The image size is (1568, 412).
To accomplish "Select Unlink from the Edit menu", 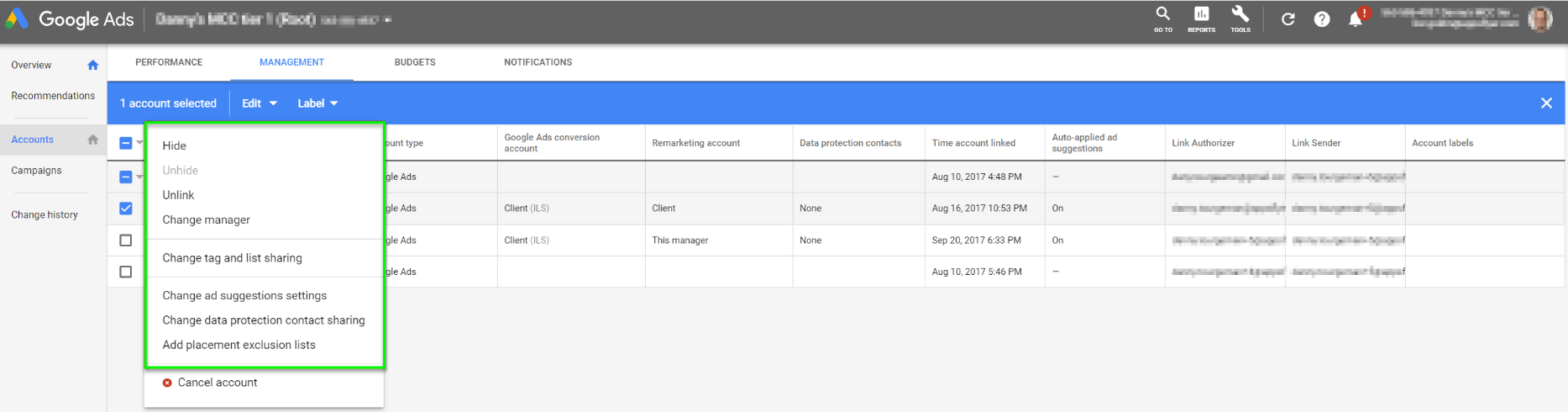I will [x=178, y=195].
